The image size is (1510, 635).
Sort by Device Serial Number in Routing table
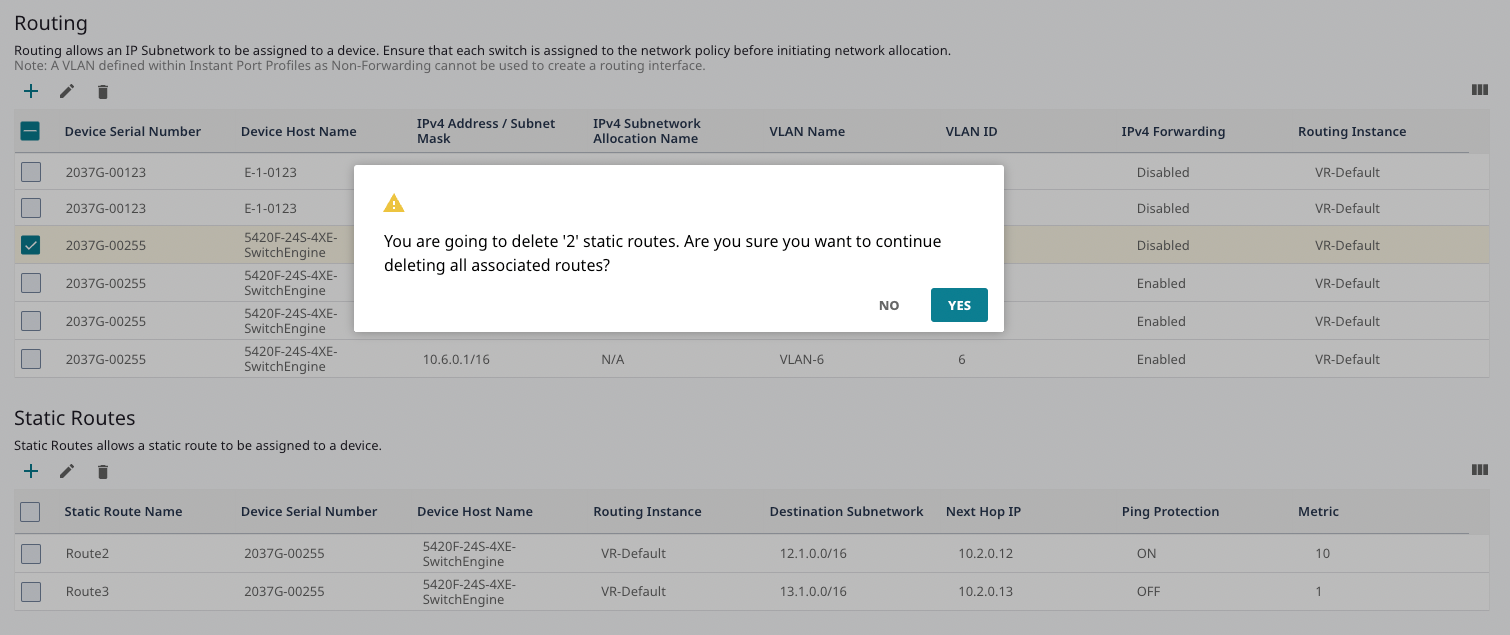(x=133, y=131)
